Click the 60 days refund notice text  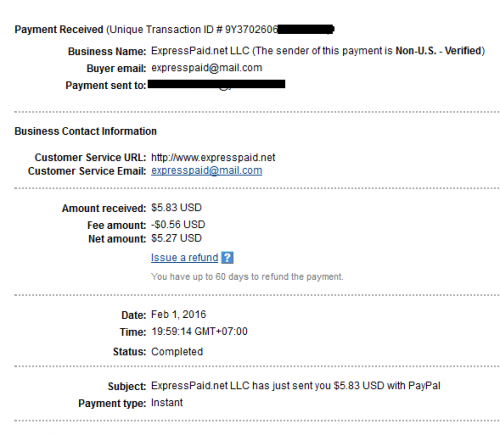coord(247,277)
